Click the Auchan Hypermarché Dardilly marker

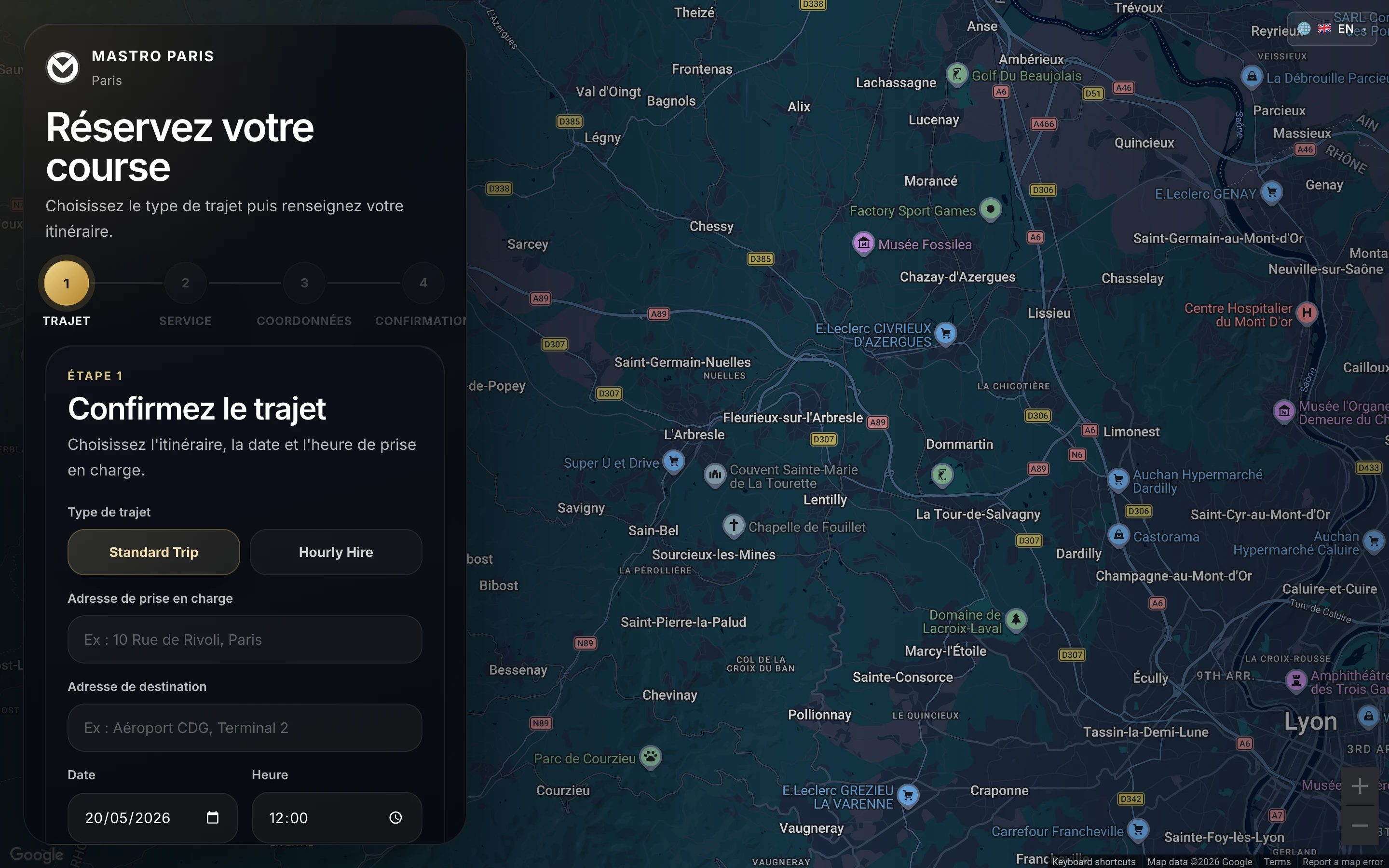pos(1118,479)
